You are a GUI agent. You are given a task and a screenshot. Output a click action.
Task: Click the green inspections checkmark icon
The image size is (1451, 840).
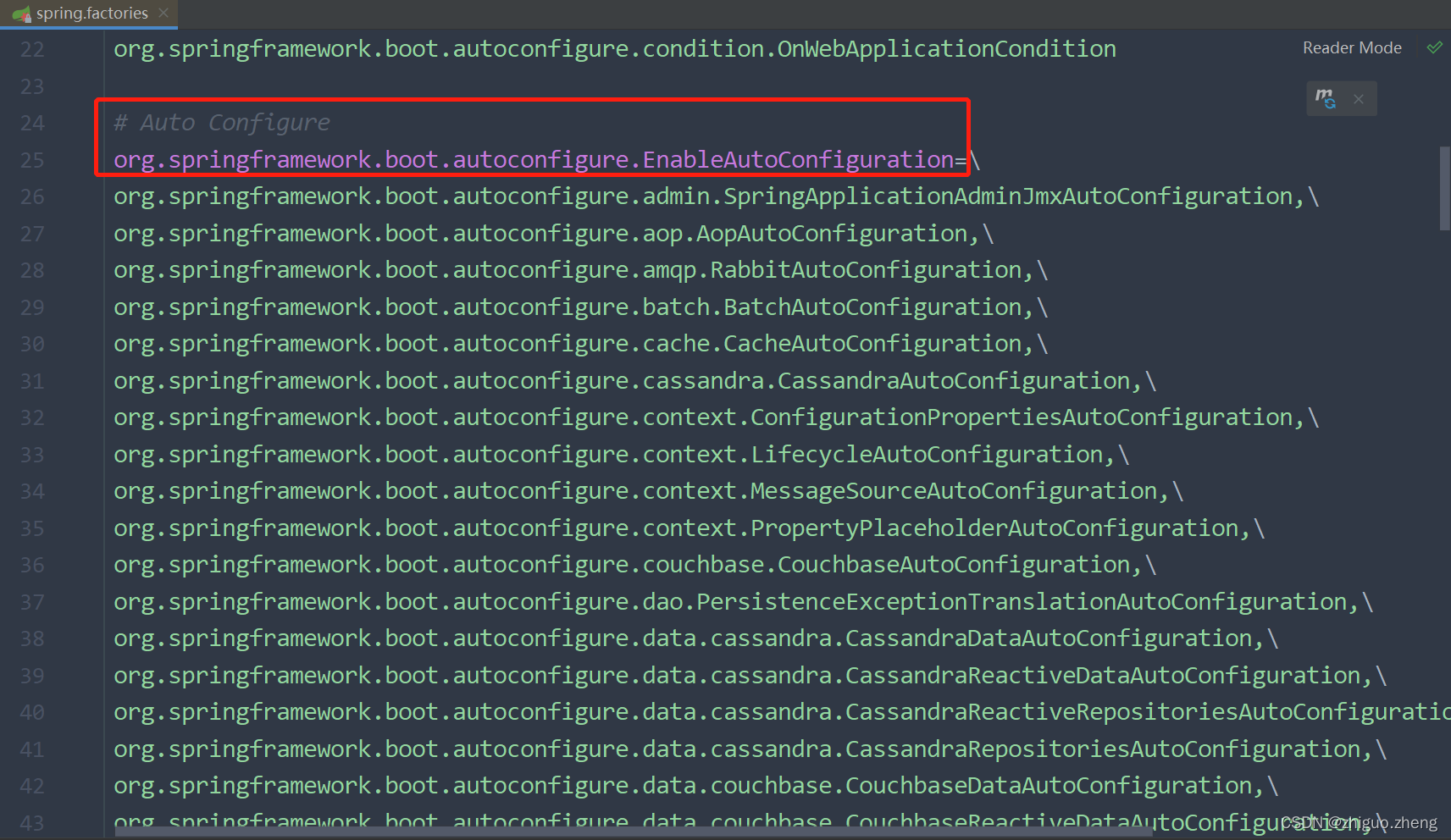[1434, 47]
